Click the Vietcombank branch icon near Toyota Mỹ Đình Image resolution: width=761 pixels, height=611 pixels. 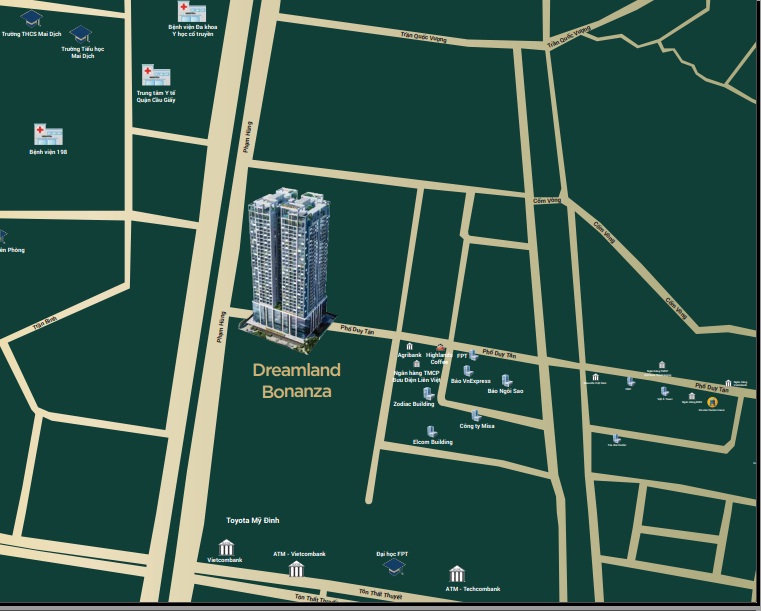tap(226, 548)
